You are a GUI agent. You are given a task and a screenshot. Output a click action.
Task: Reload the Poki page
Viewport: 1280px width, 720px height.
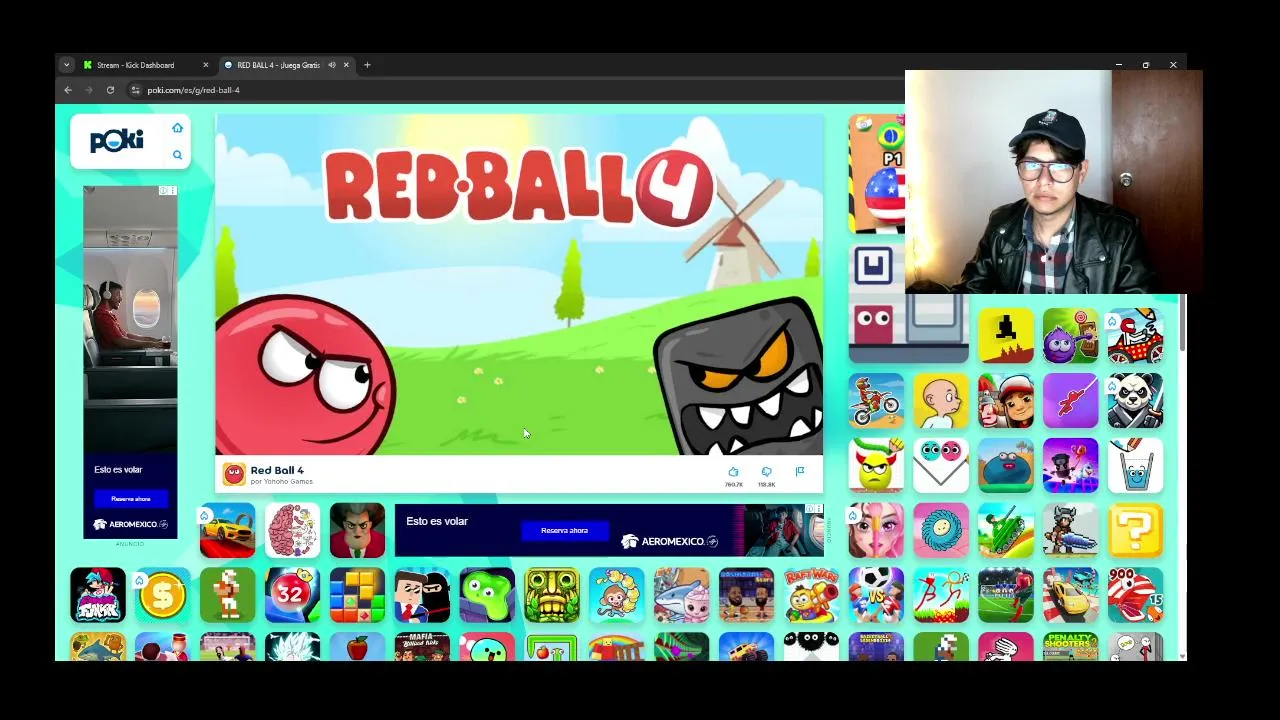click(110, 90)
